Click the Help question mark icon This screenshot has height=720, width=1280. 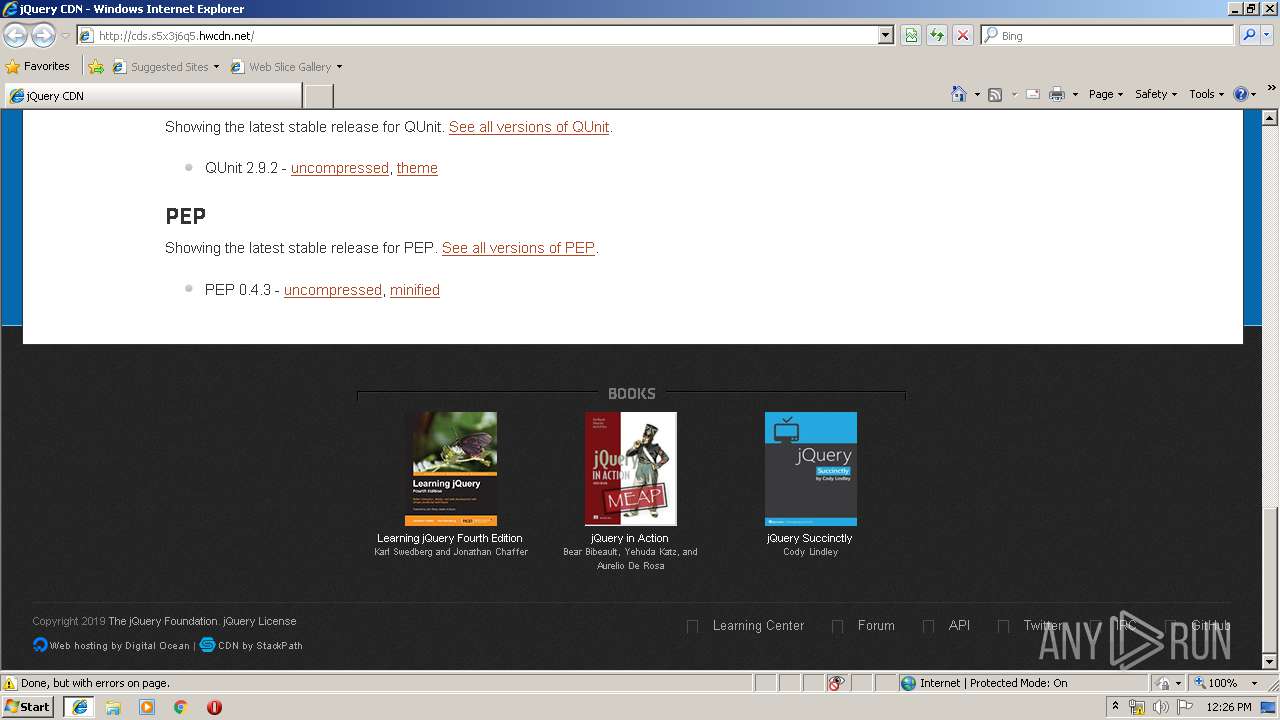point(1241,94)
